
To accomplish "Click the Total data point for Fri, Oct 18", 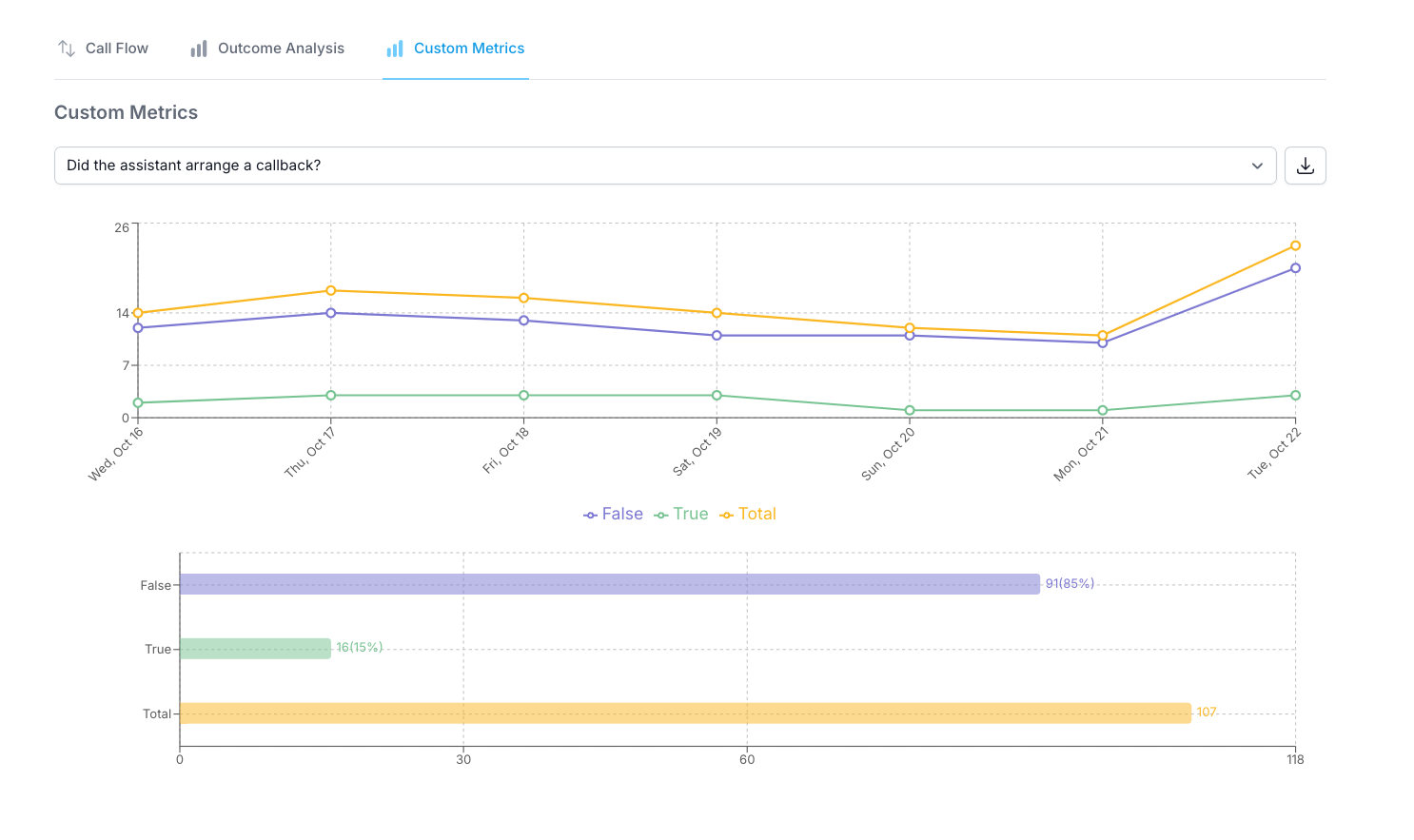I will click(x=523, y=298).
